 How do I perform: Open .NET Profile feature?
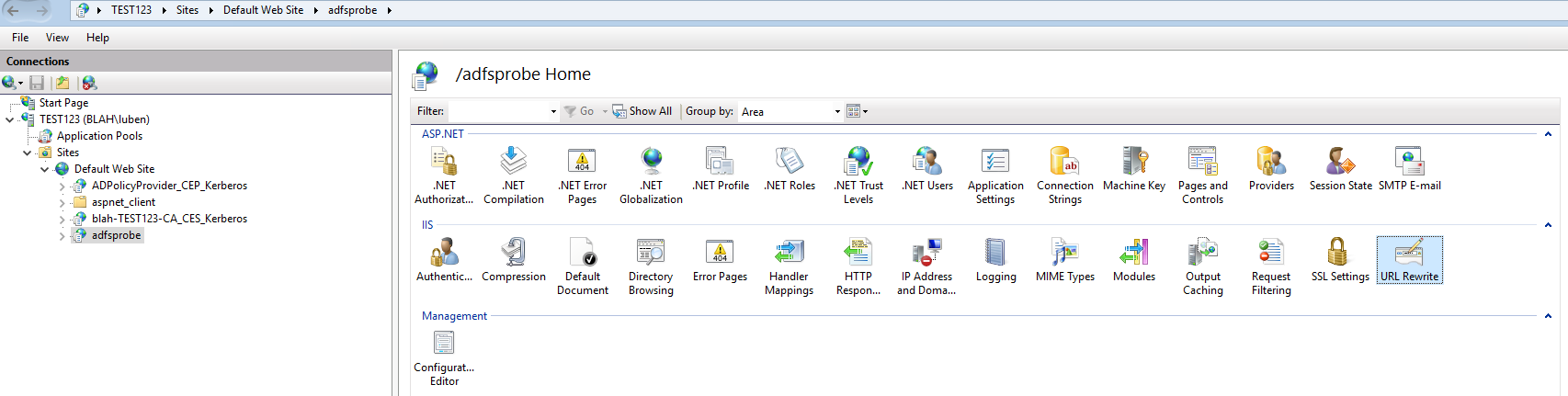click(x=721, y=169)
